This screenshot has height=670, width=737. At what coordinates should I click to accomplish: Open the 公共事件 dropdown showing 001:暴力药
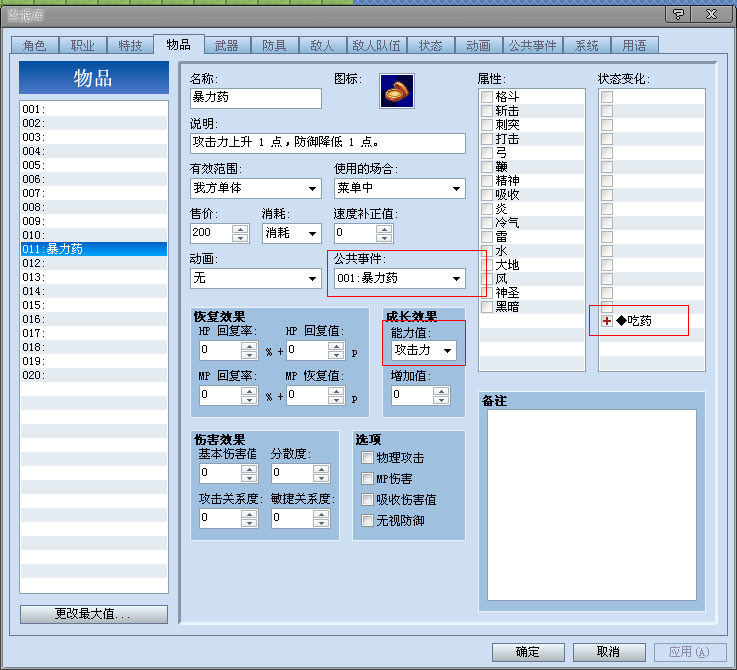pyautogui.click(x=400, y=278)
